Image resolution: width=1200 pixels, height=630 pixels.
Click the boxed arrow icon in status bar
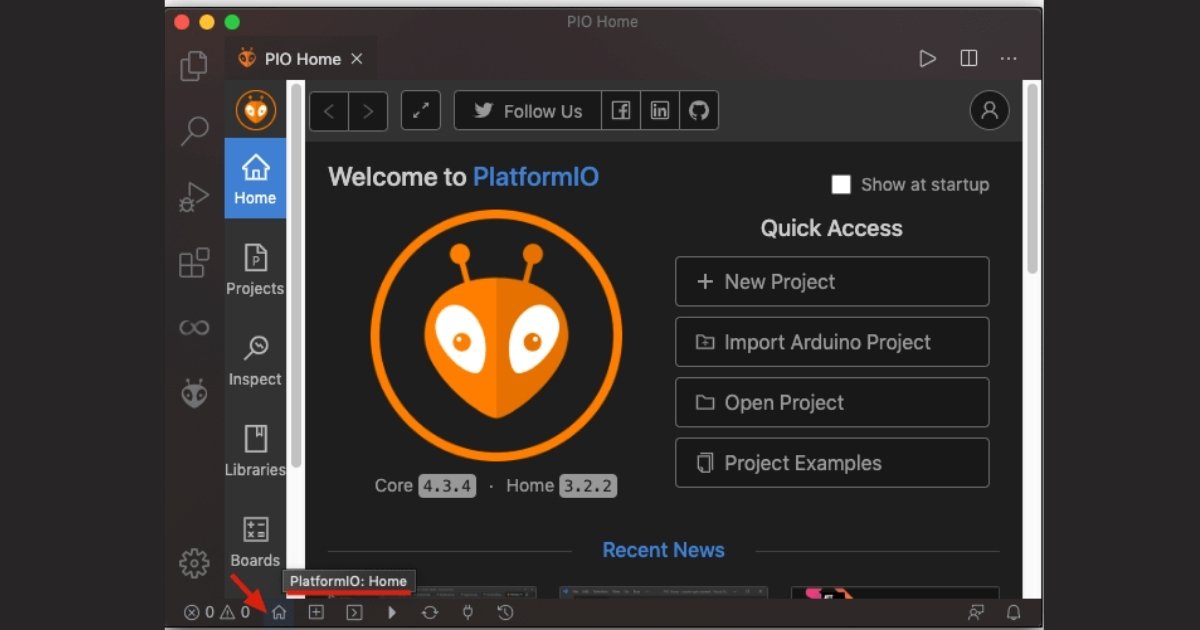click(354, 612)
